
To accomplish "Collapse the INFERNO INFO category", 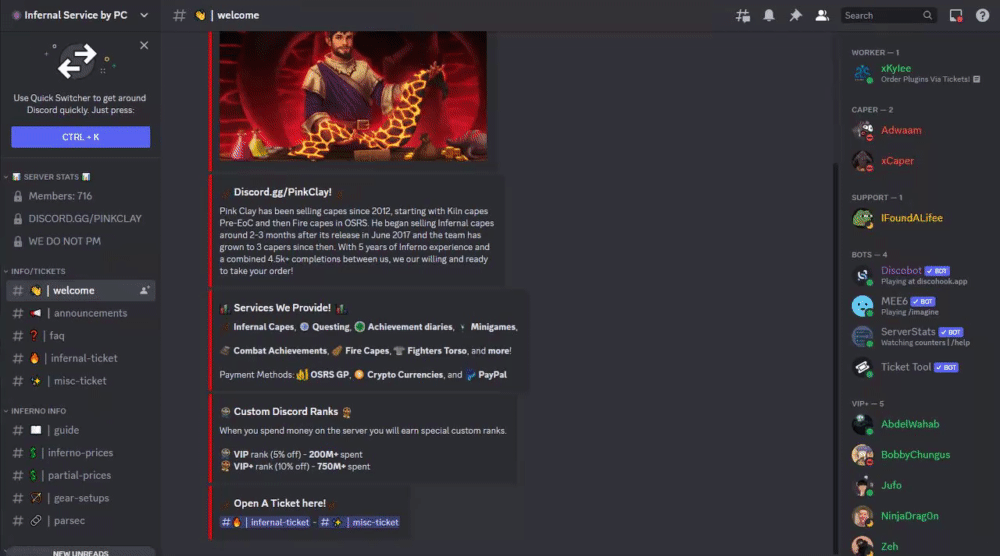I will (38, 411).
